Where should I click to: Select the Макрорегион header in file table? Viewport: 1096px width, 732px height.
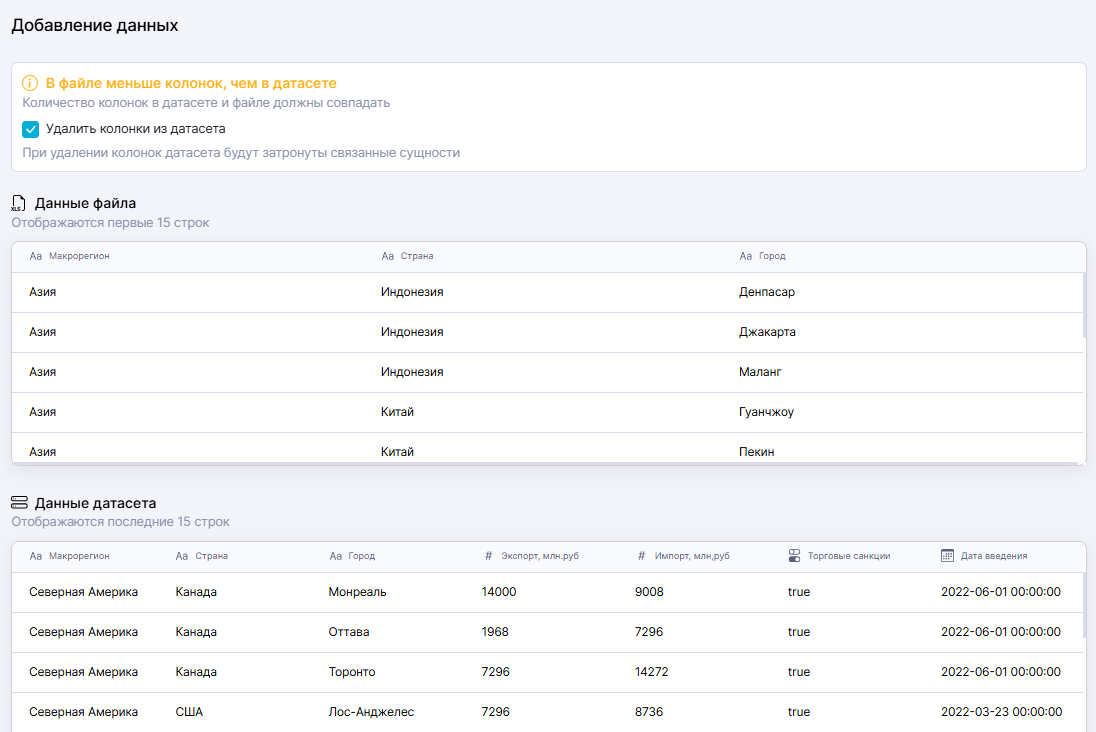click(x=79, y=256)
